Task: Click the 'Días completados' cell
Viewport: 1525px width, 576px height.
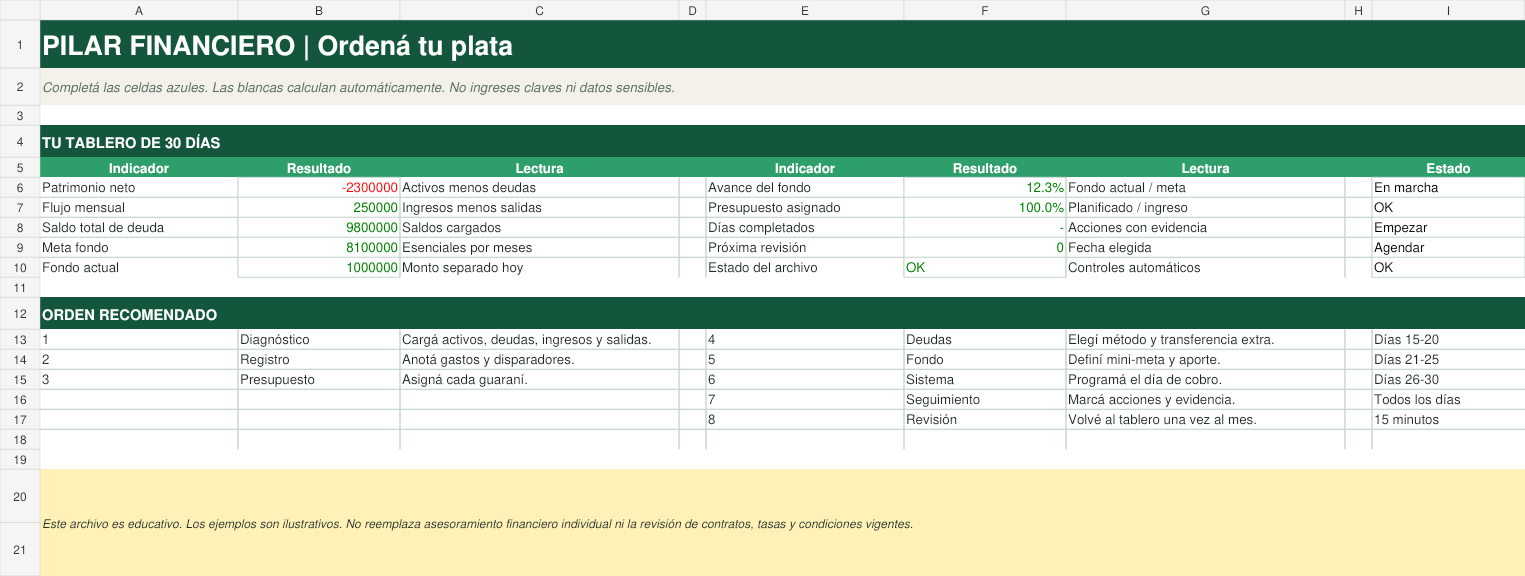Action: point(805,228)
